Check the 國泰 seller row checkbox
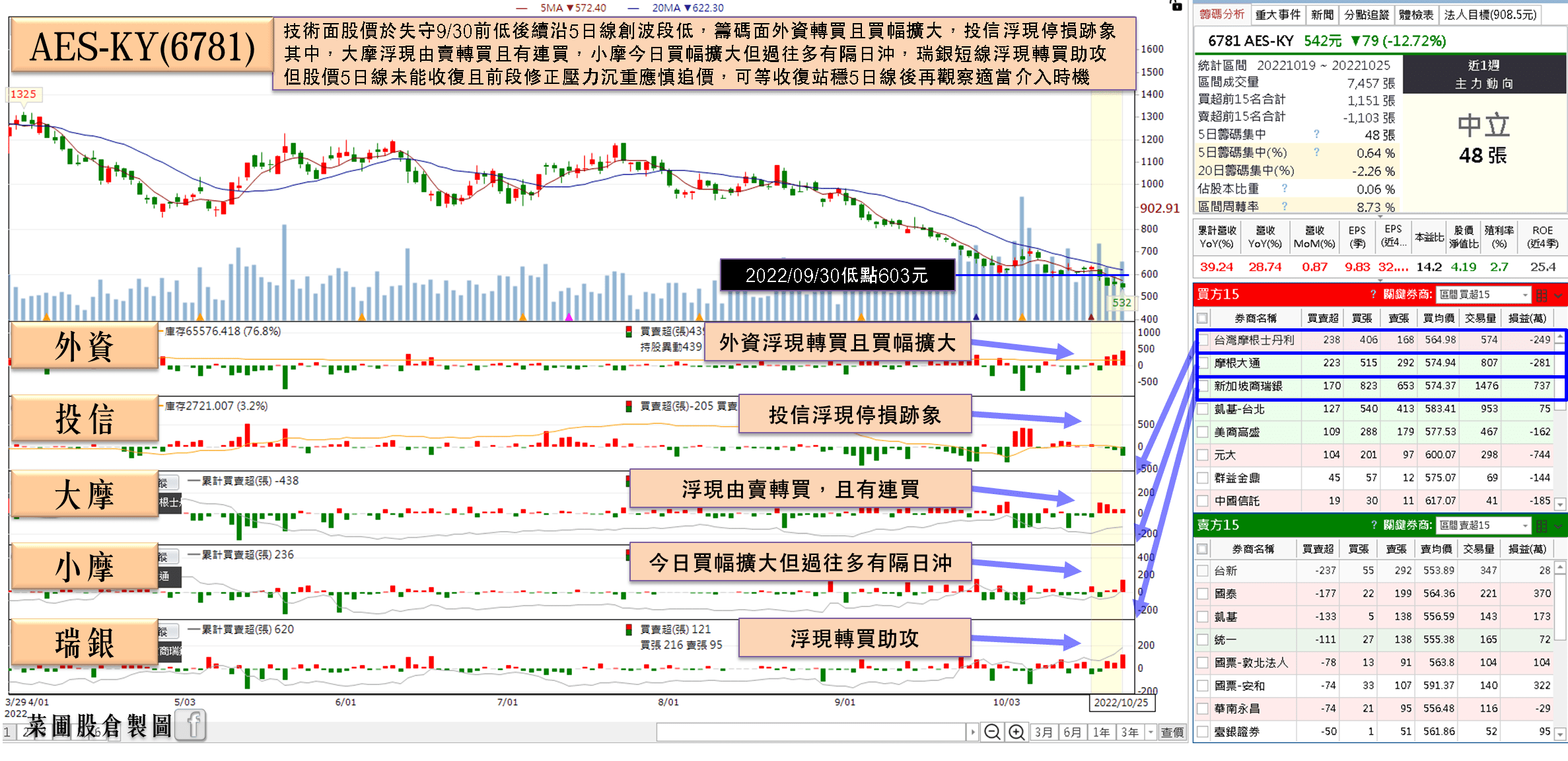Image resolution: width=1568 pixels, height=761 pixels. tap(1203, 594)
